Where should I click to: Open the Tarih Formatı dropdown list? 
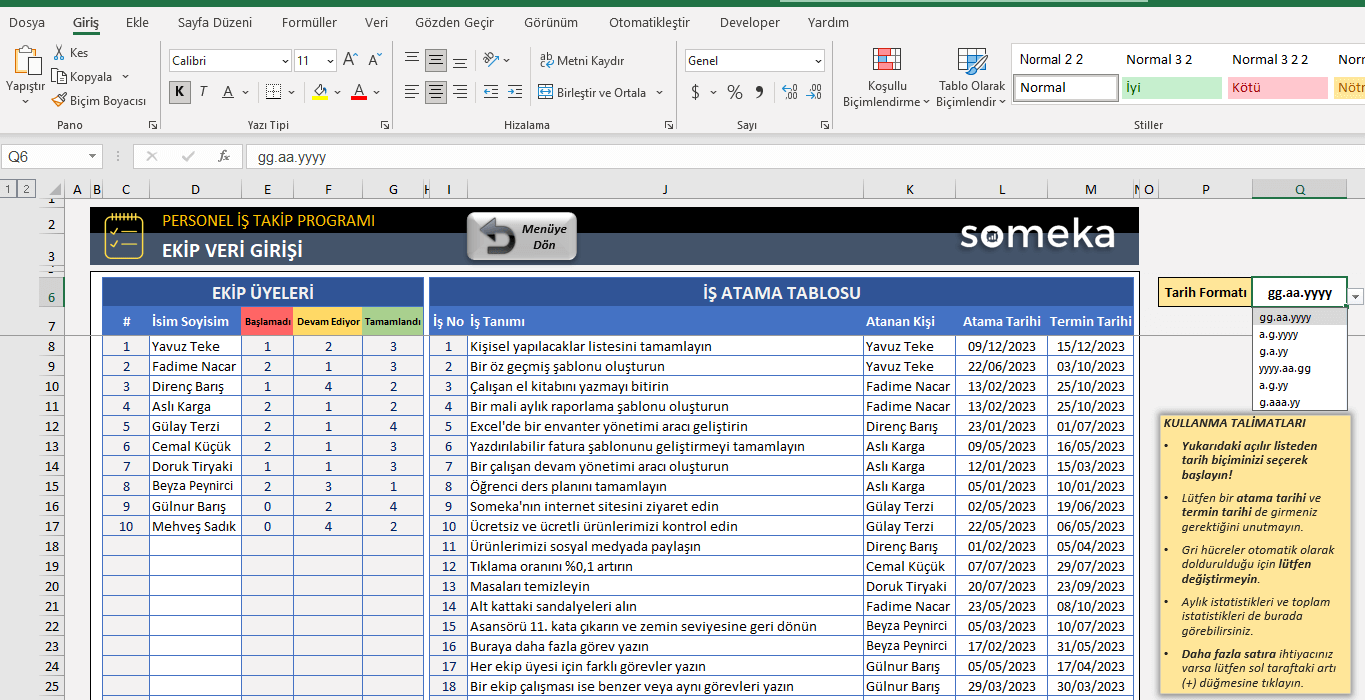pos(1354,297)
